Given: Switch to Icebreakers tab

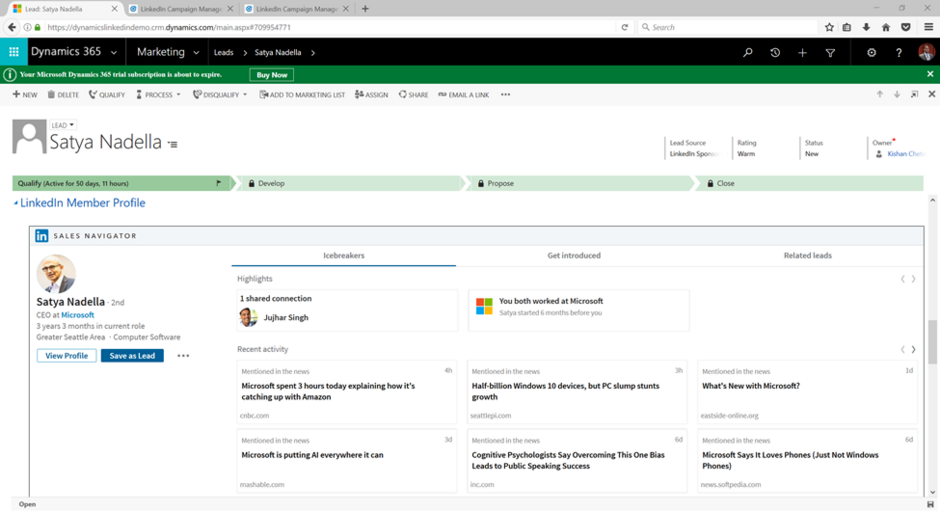Looking at the screenshot, I should [344, 255].
